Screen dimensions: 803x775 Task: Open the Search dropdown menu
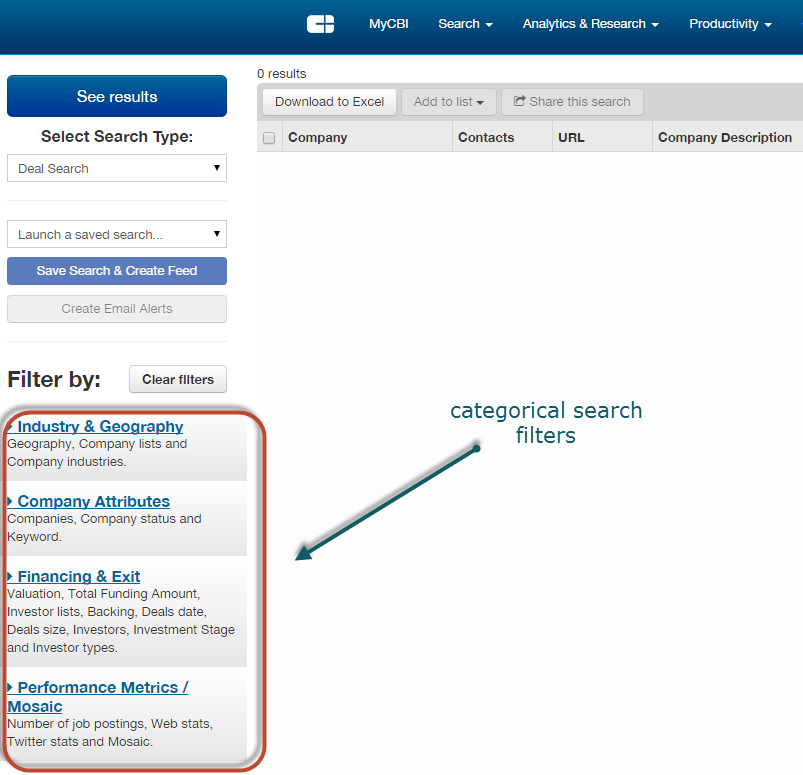465,24
